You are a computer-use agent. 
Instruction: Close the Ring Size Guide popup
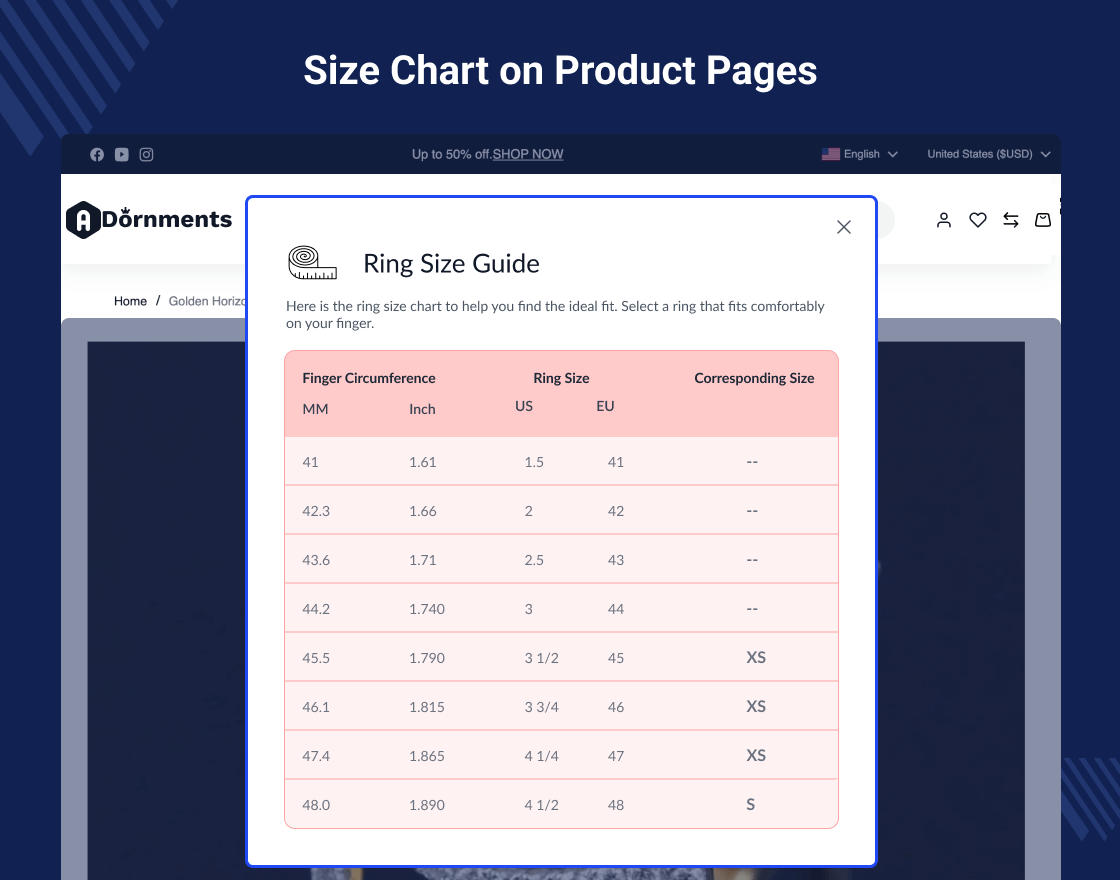coord(844,227)
